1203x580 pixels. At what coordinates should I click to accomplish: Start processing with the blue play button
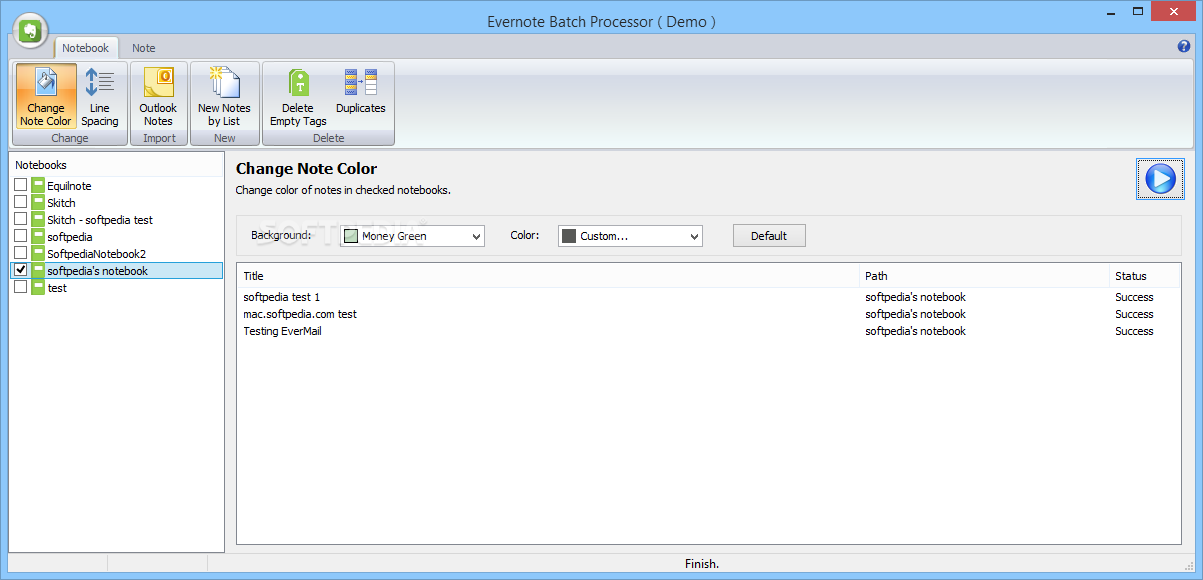(1160, 179)
